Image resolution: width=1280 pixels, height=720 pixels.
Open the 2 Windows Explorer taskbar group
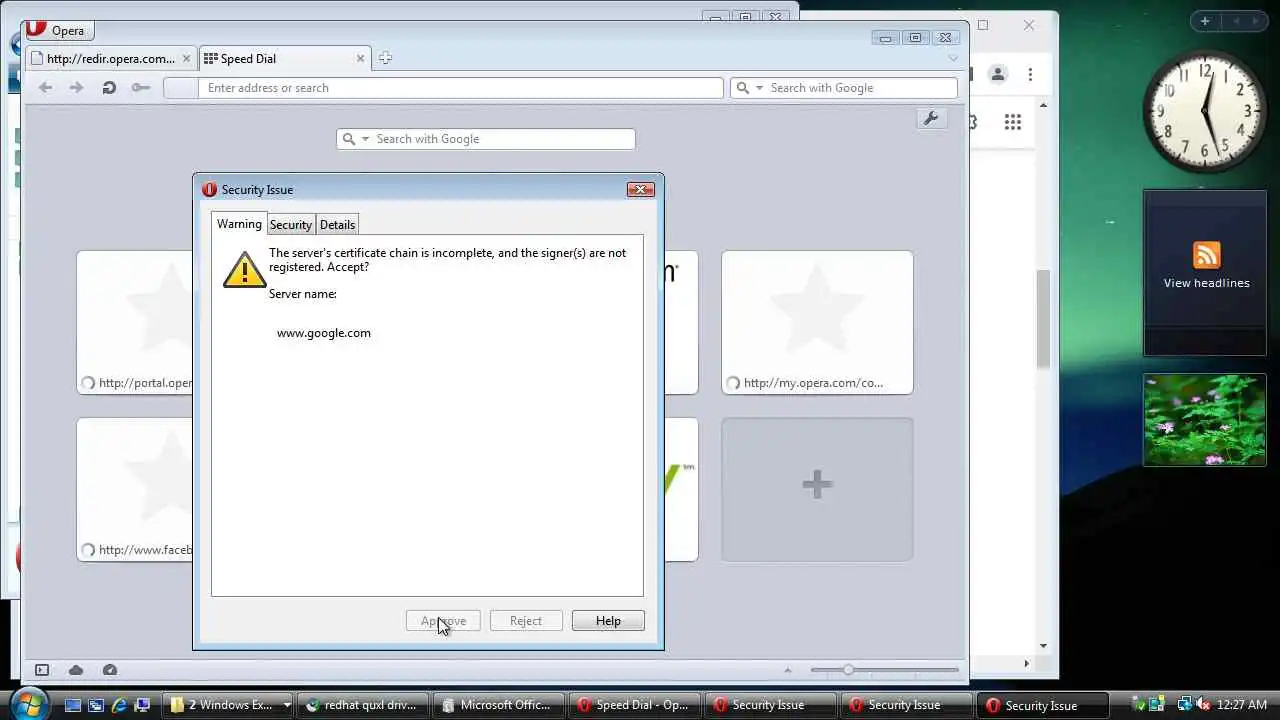coord(228,705)
